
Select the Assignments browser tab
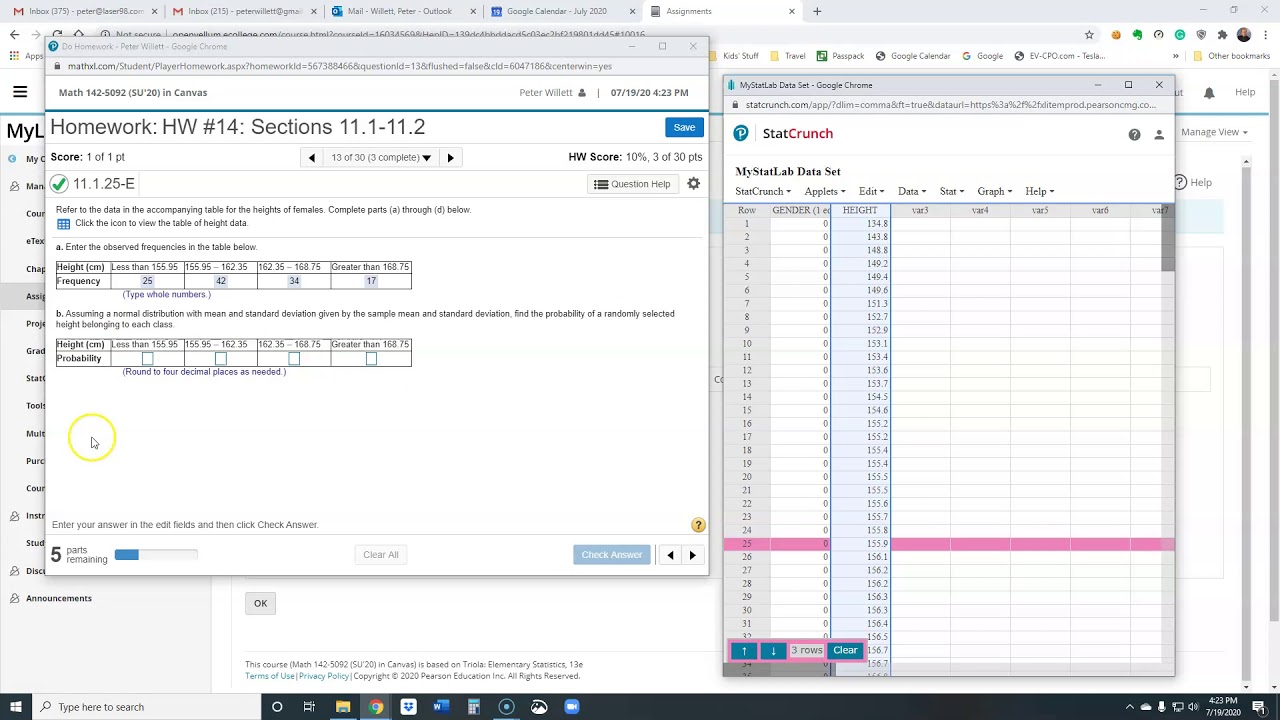click(x=720, y=11)
